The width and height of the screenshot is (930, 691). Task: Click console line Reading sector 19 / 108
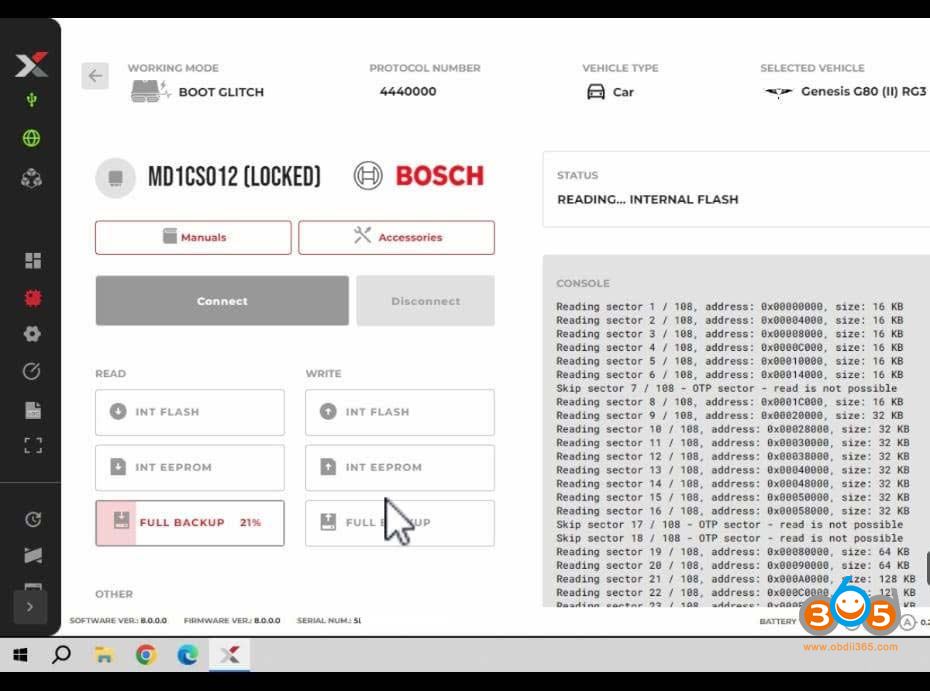click(x=732, y=552)
